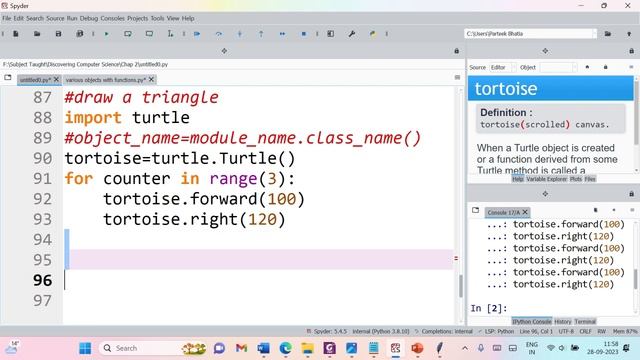Run current cell toolbar icon
This screenshot has height=360, width=640.
[x=128, y=34]
